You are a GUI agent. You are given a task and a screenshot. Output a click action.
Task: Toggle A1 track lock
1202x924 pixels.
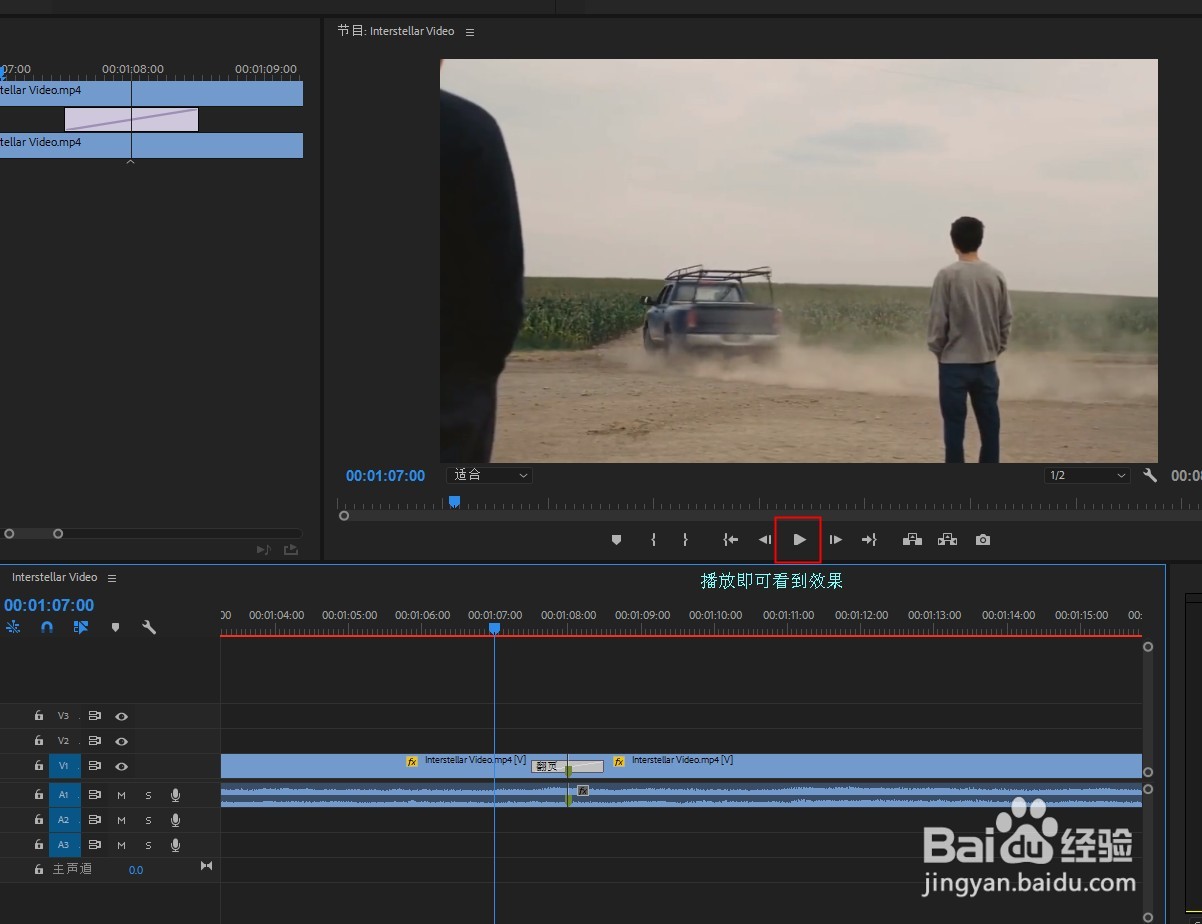39,795
